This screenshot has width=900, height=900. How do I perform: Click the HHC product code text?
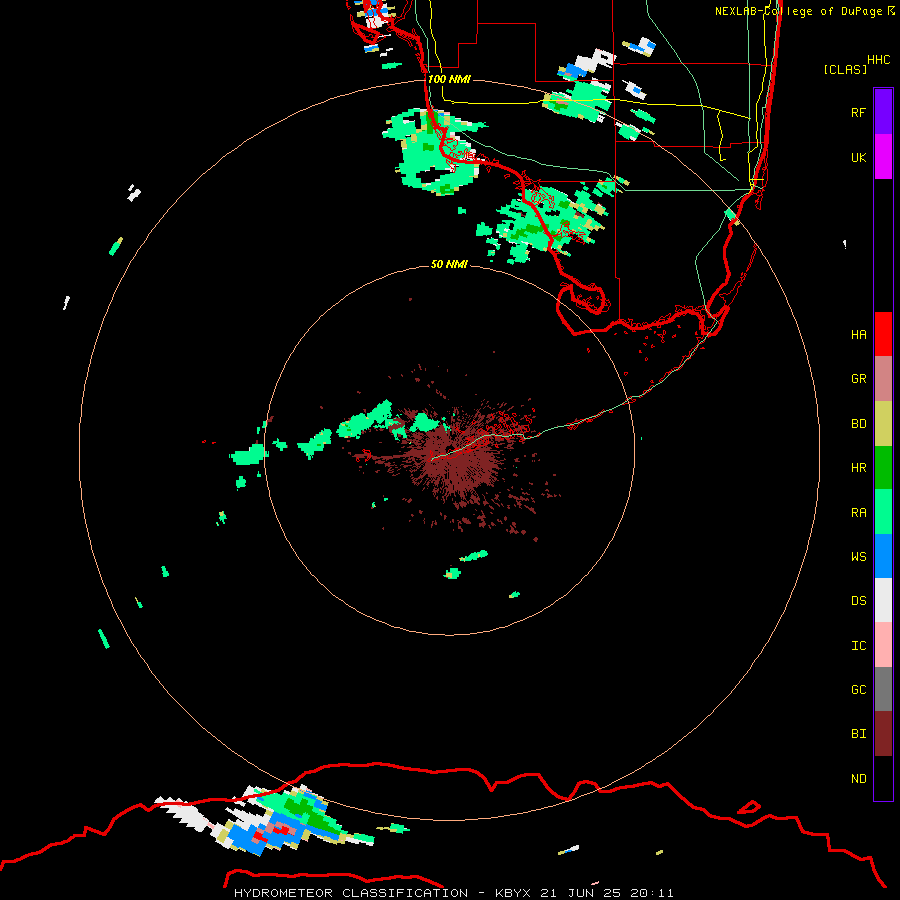point(879,60)
